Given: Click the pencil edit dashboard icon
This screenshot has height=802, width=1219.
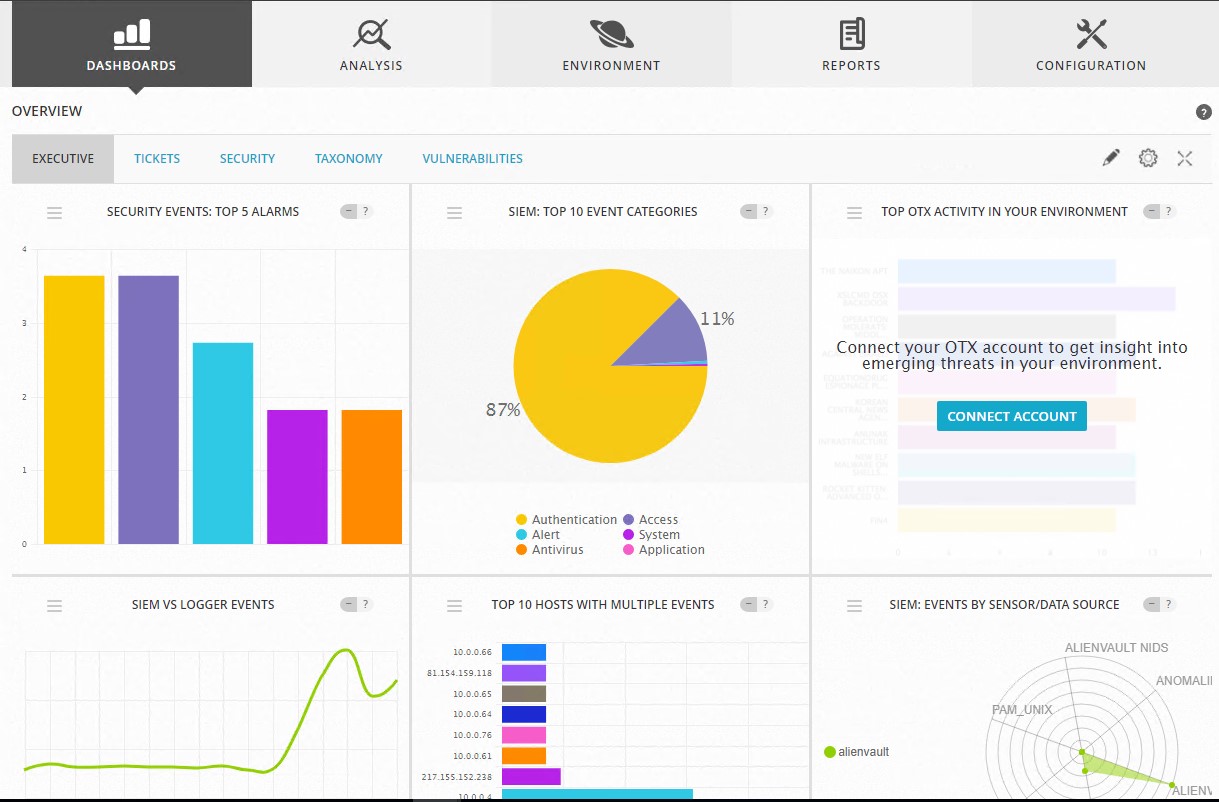Looking at the screenshot, I should [x=1111, y=158].
